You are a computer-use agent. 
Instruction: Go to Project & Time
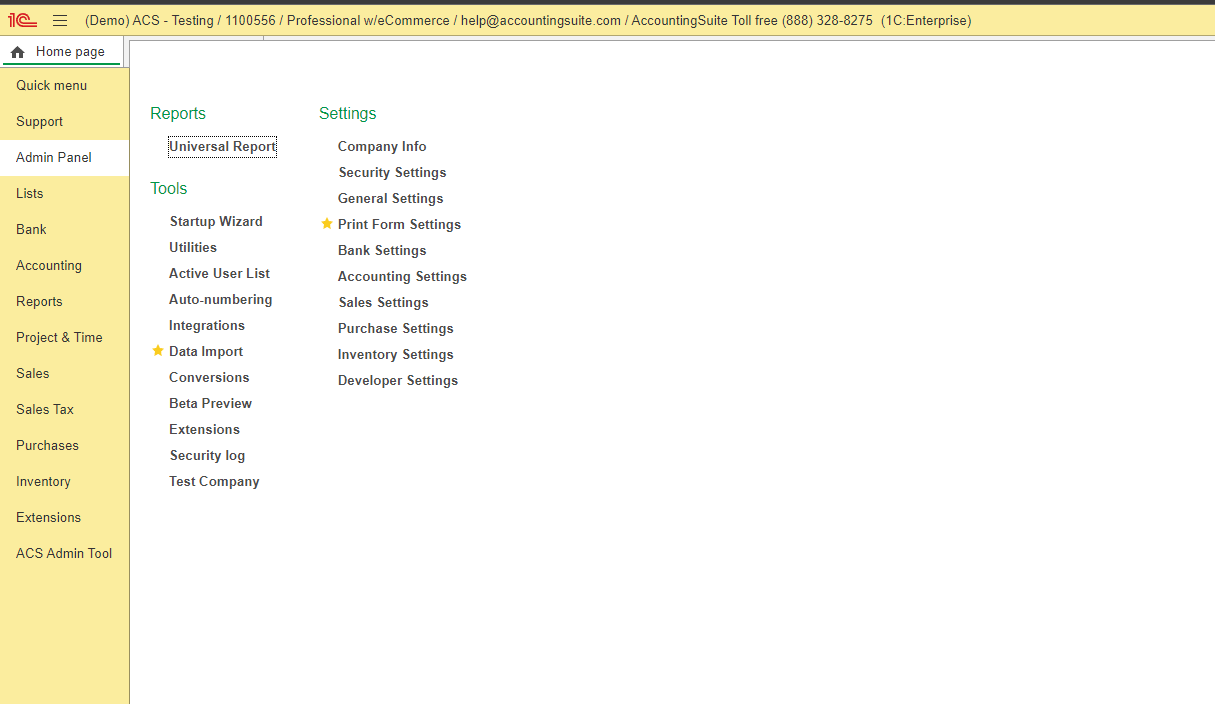[x=65, y=338]
